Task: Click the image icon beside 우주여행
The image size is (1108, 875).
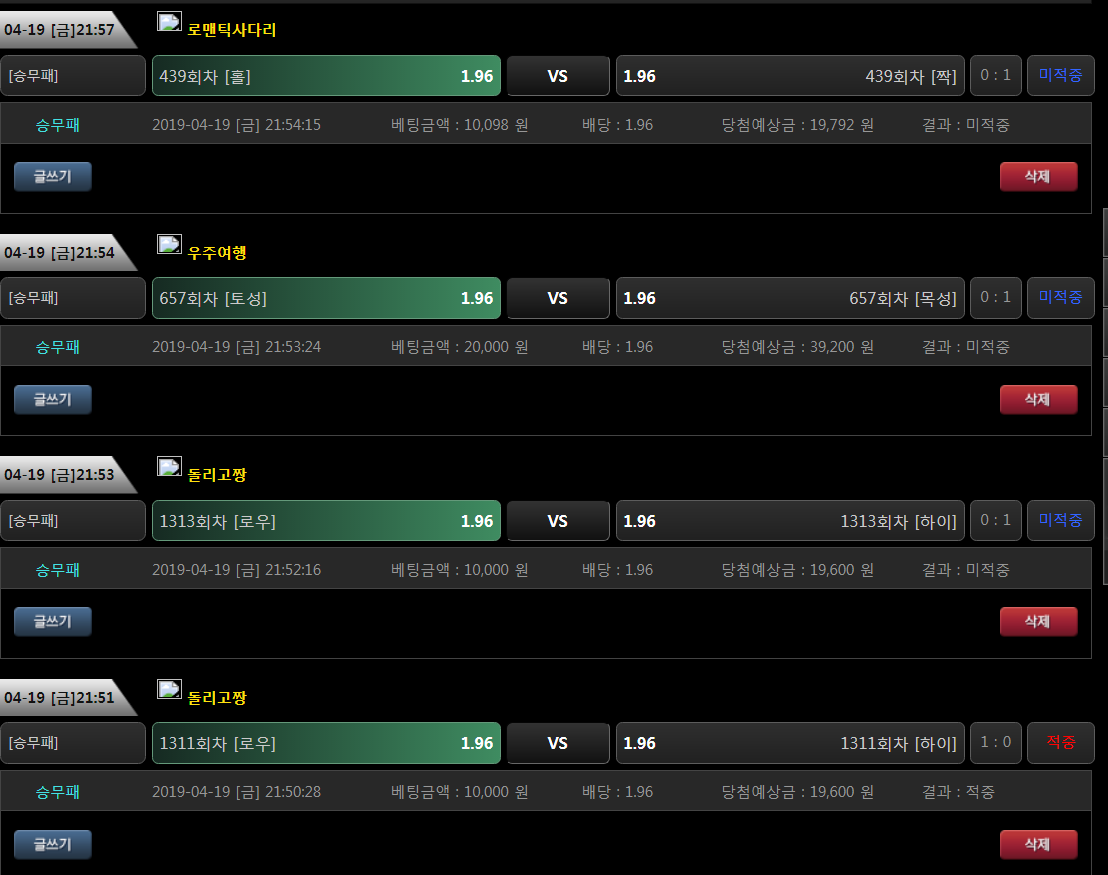Action: 169,245
